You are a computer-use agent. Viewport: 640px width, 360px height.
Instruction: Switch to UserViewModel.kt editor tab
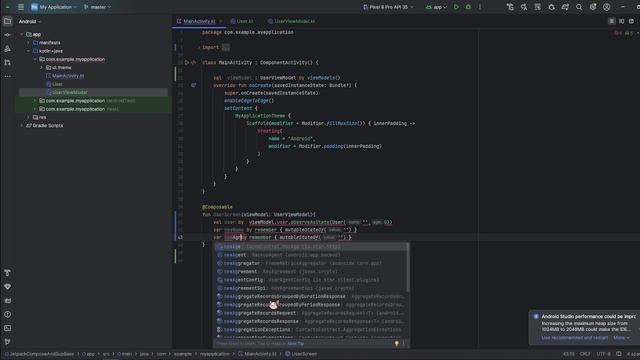pos(291,21)
